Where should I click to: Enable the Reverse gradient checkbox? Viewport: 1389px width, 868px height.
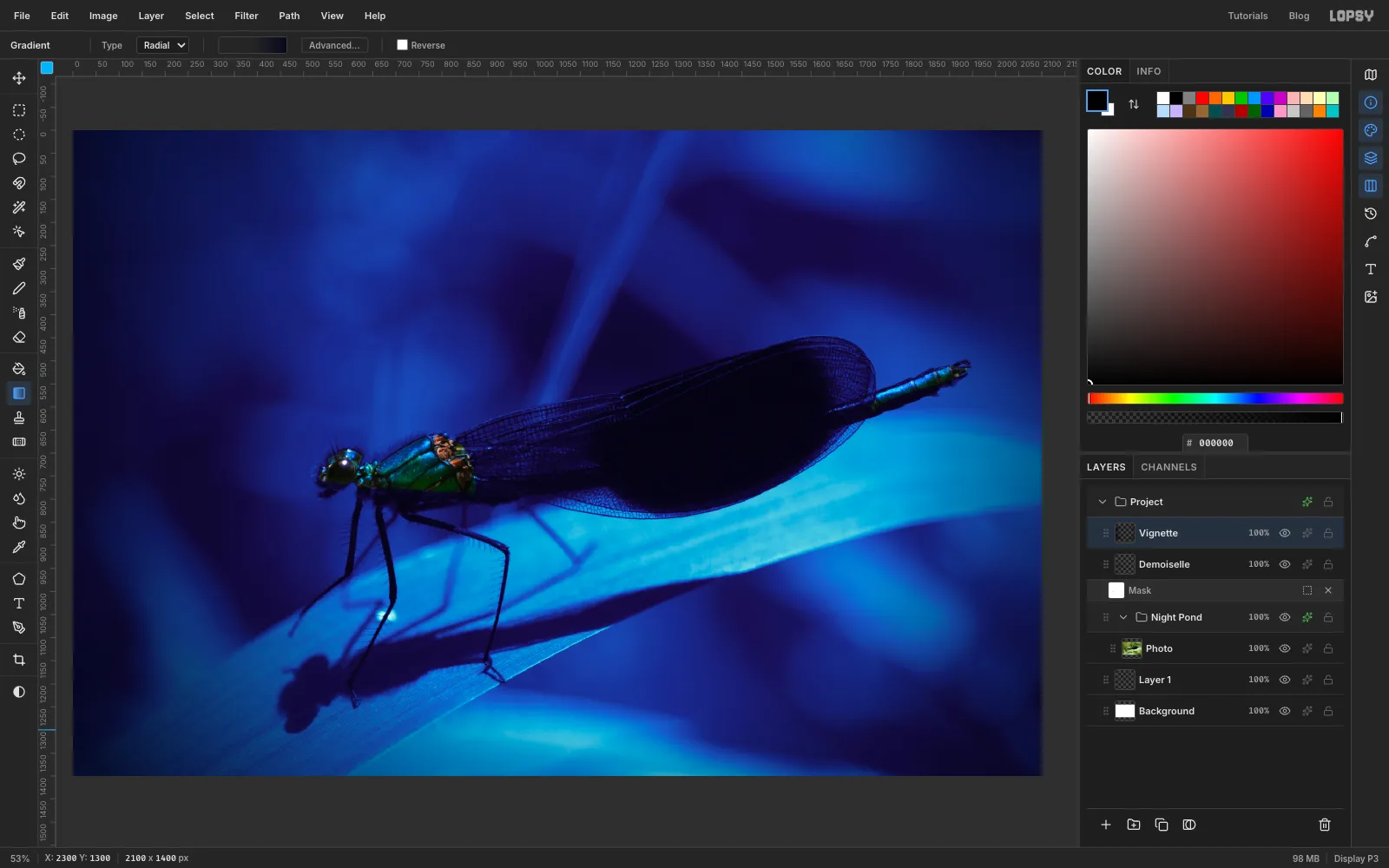pyautogui.click(x=402, y=45)
